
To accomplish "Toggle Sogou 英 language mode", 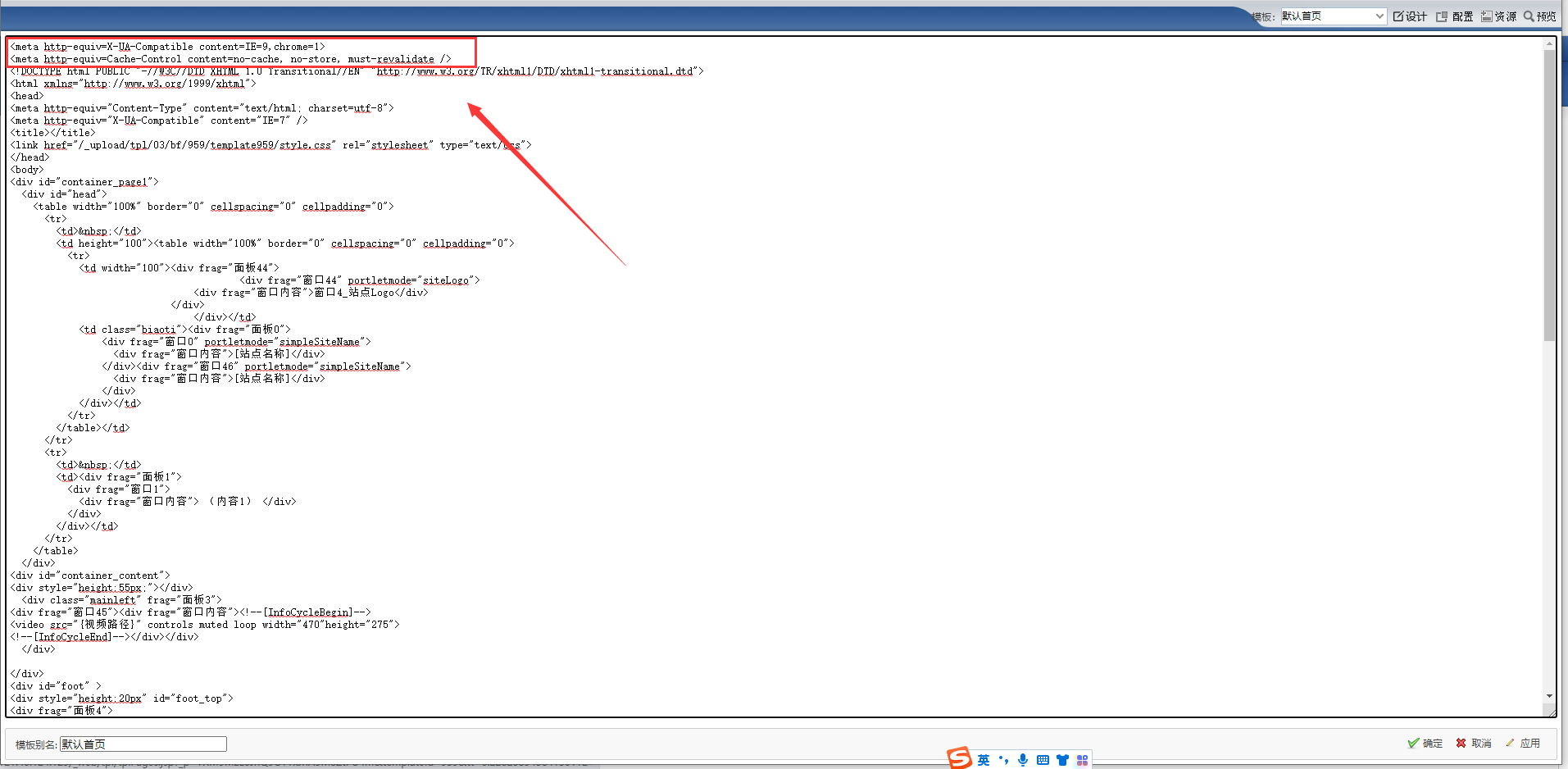I will pos(984,760).
